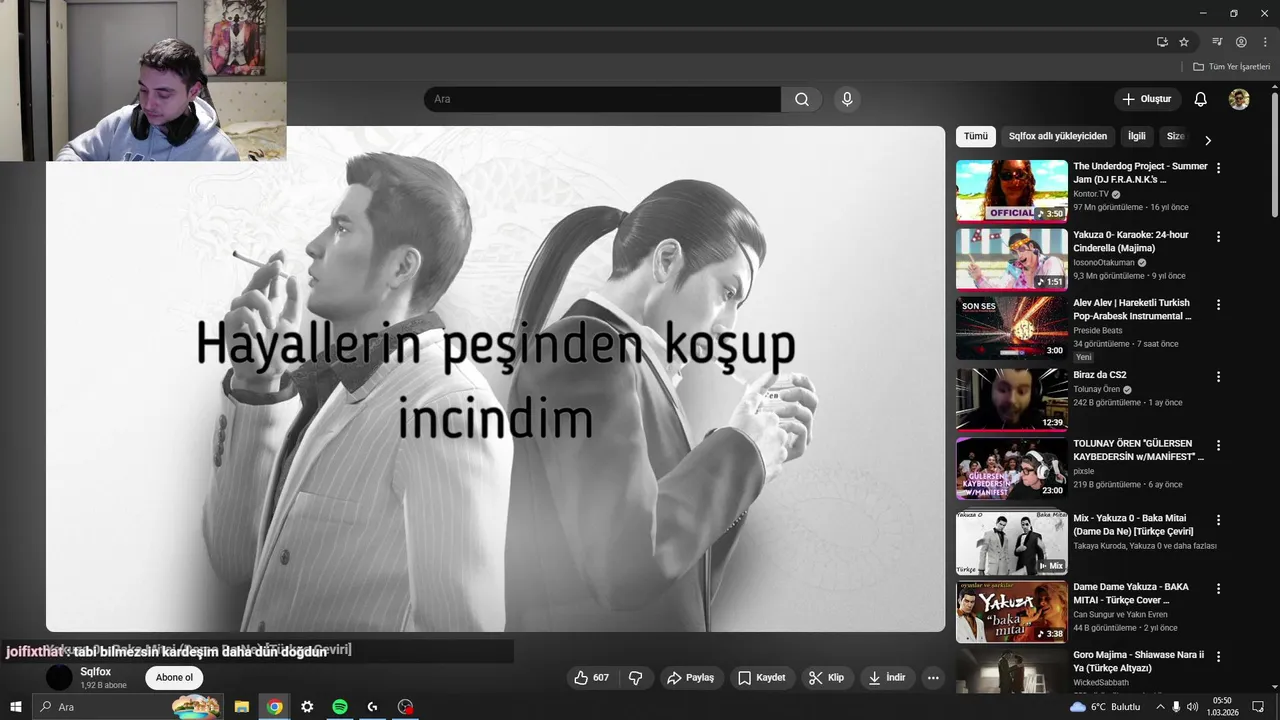
Task: Click the volume icon in system tray
Action: point(1192,707)
